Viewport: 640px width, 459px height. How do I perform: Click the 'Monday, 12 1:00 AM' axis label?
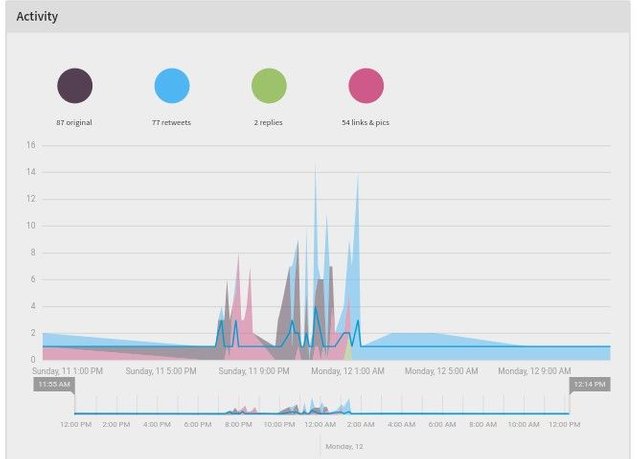(348, 371)
